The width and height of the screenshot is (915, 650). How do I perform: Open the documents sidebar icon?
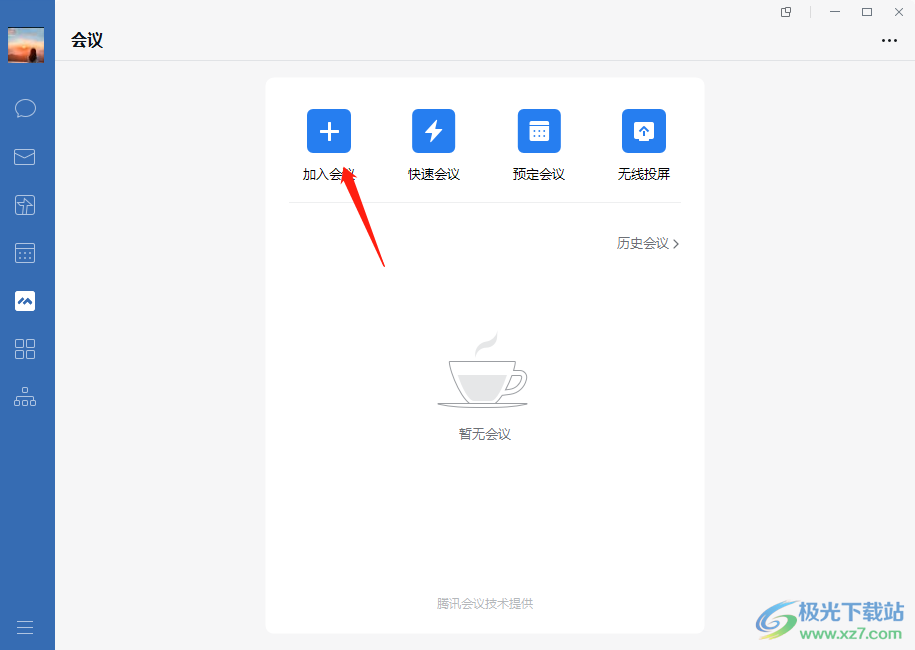[25, 204]
